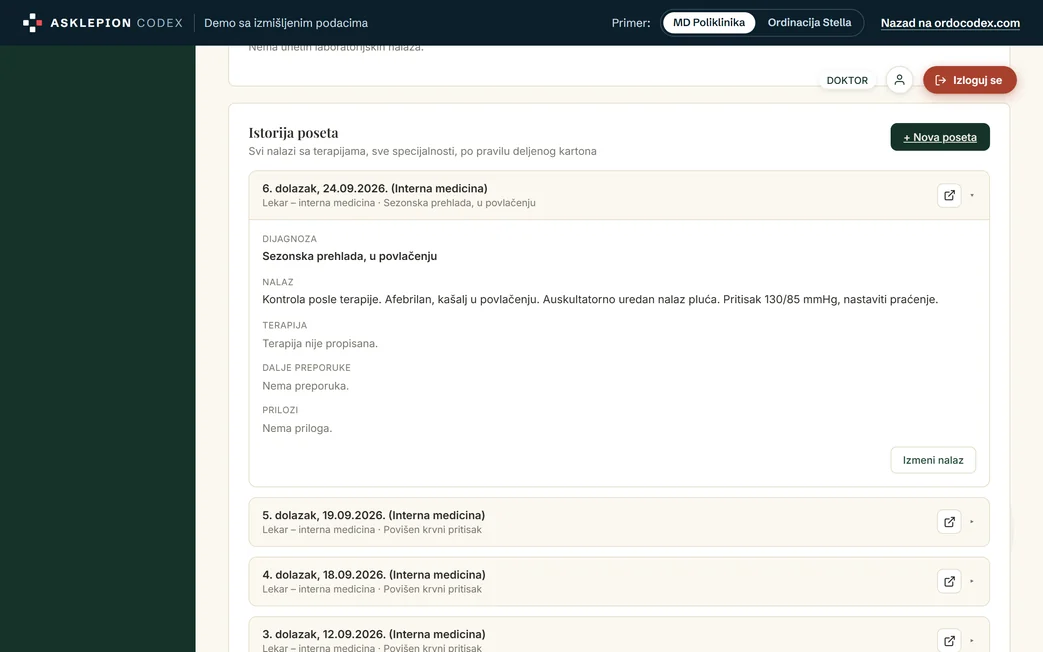Open 4. dolazak visit in new window
This screenshot has height=652, width=1043.
949,581
